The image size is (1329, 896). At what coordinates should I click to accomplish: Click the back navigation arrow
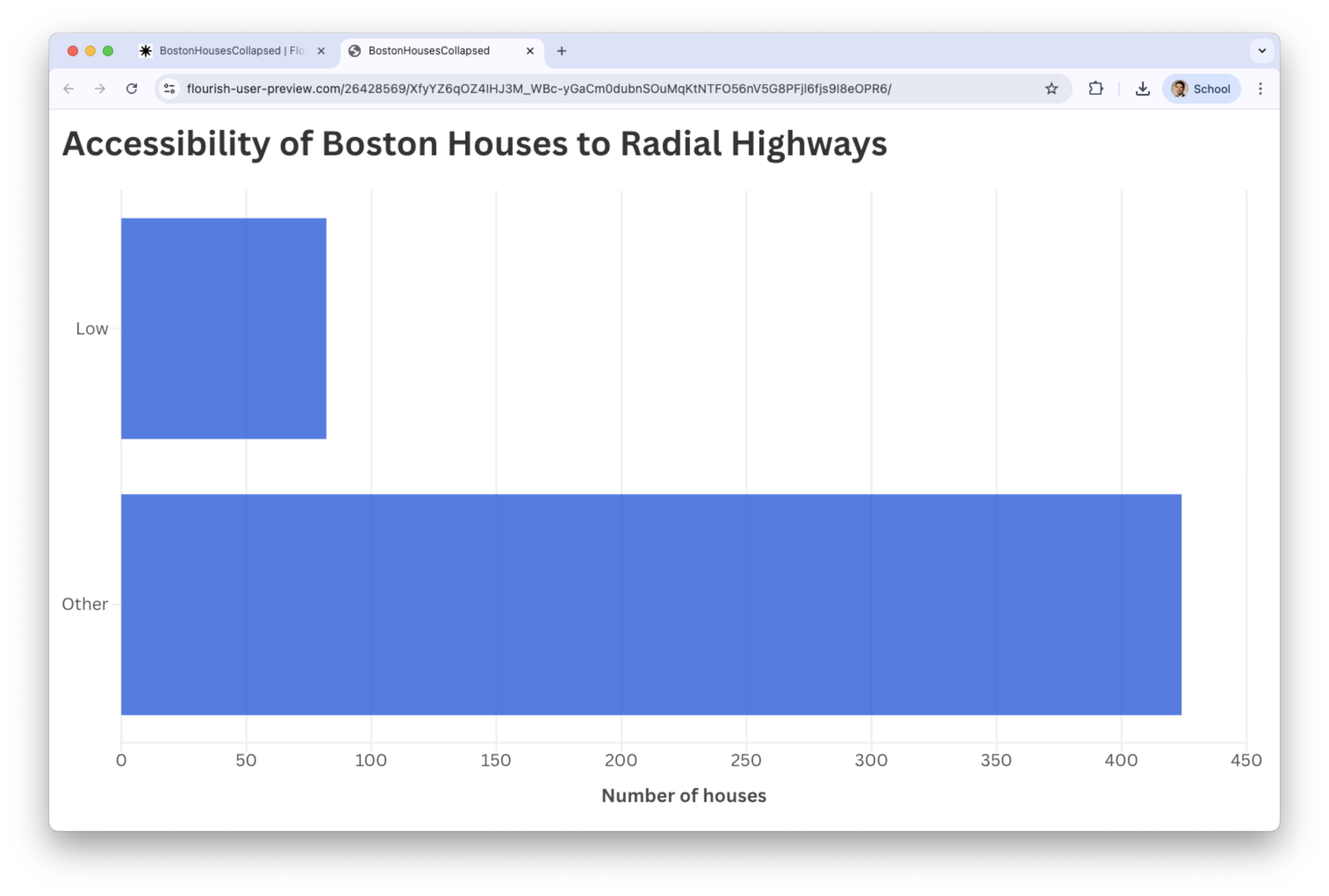pos(68,89)
